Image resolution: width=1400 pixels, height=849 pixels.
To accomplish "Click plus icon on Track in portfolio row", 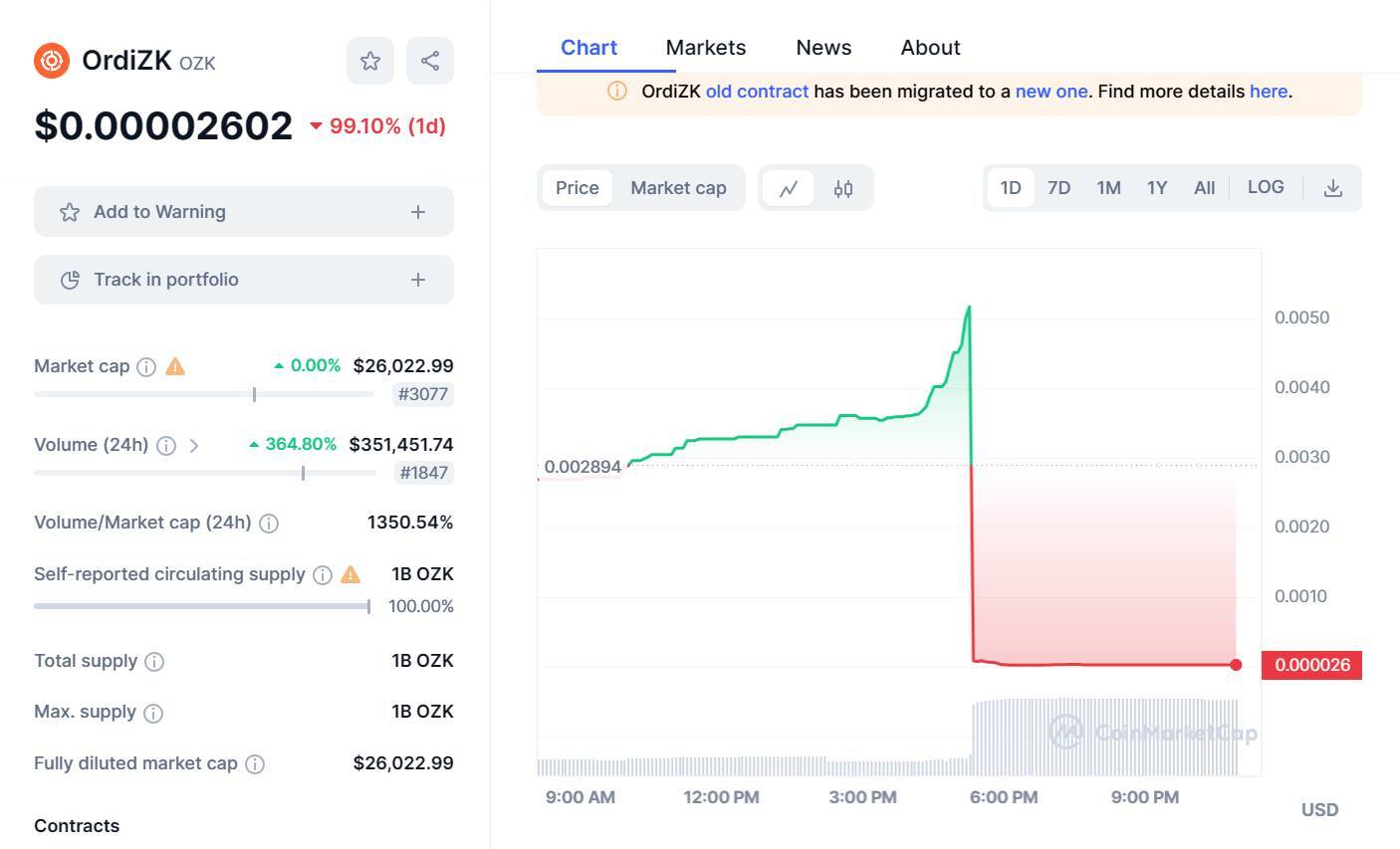I will 418,280.
